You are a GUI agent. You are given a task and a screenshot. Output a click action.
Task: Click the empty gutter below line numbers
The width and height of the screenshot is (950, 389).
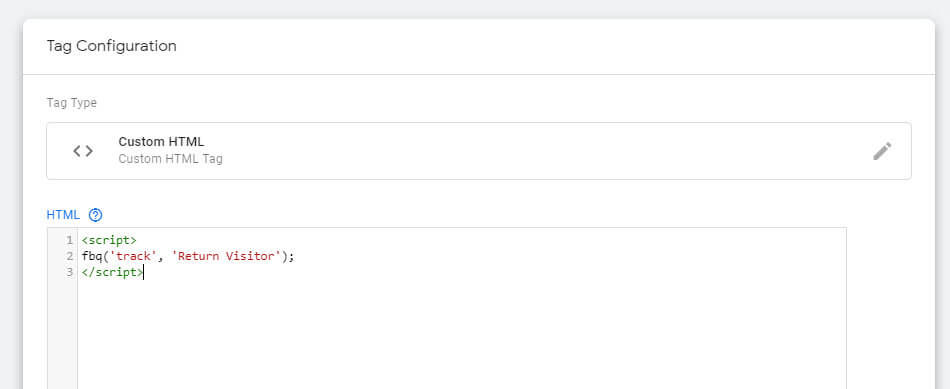click(x=62, y=334)
